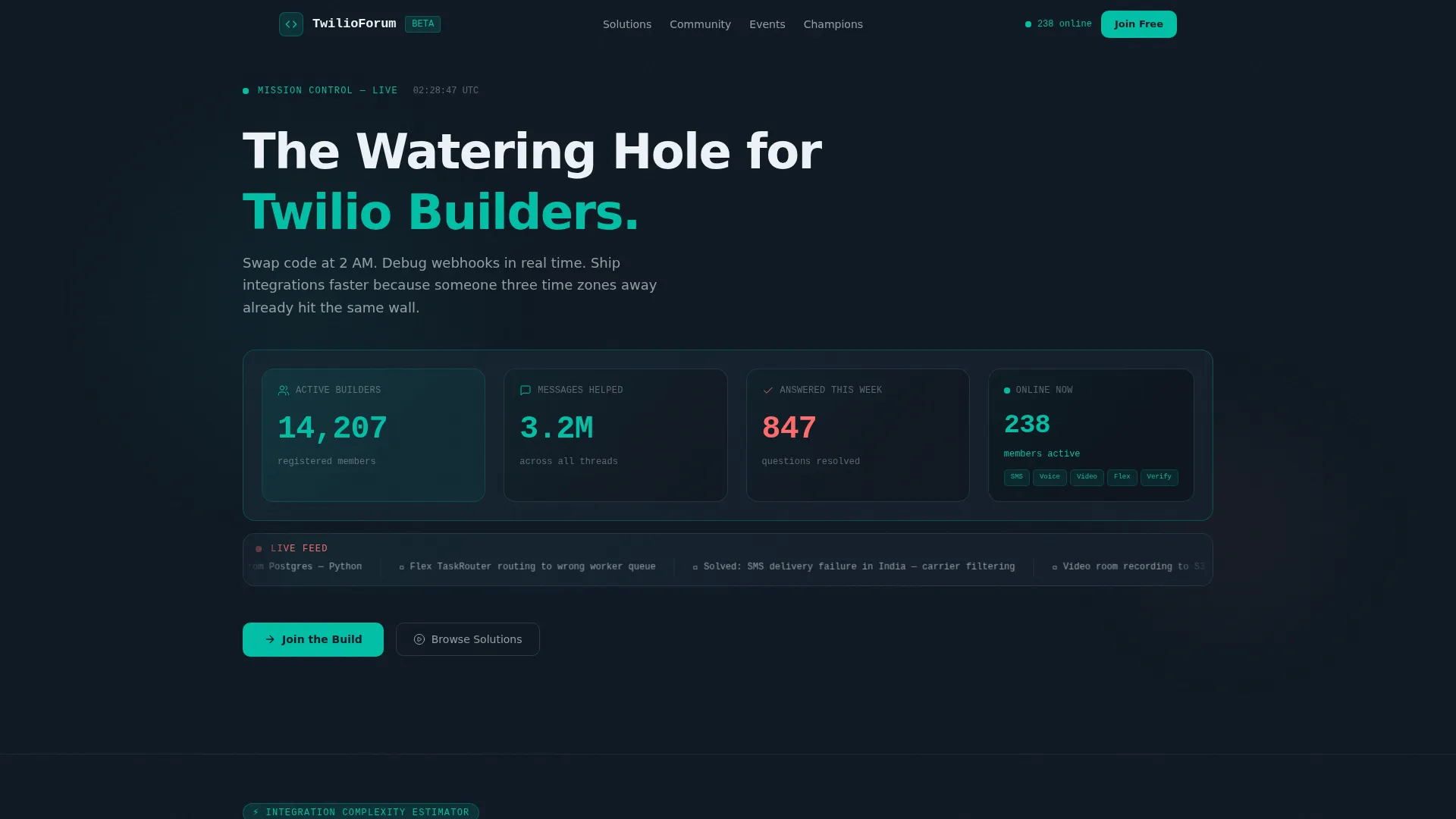1456x819 pixels.
Task: Click the Live Feed red dot indicator
Action: 259,549
